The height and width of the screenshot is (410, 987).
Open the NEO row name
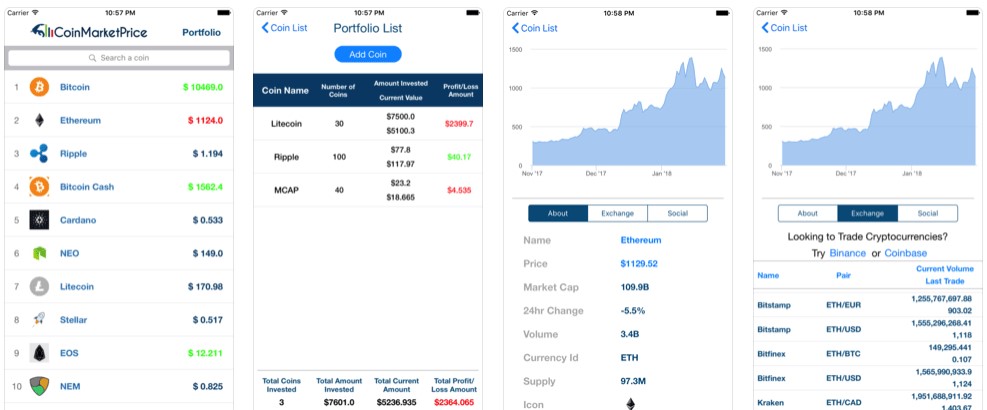pyautogui.click(x=69, y=253)
